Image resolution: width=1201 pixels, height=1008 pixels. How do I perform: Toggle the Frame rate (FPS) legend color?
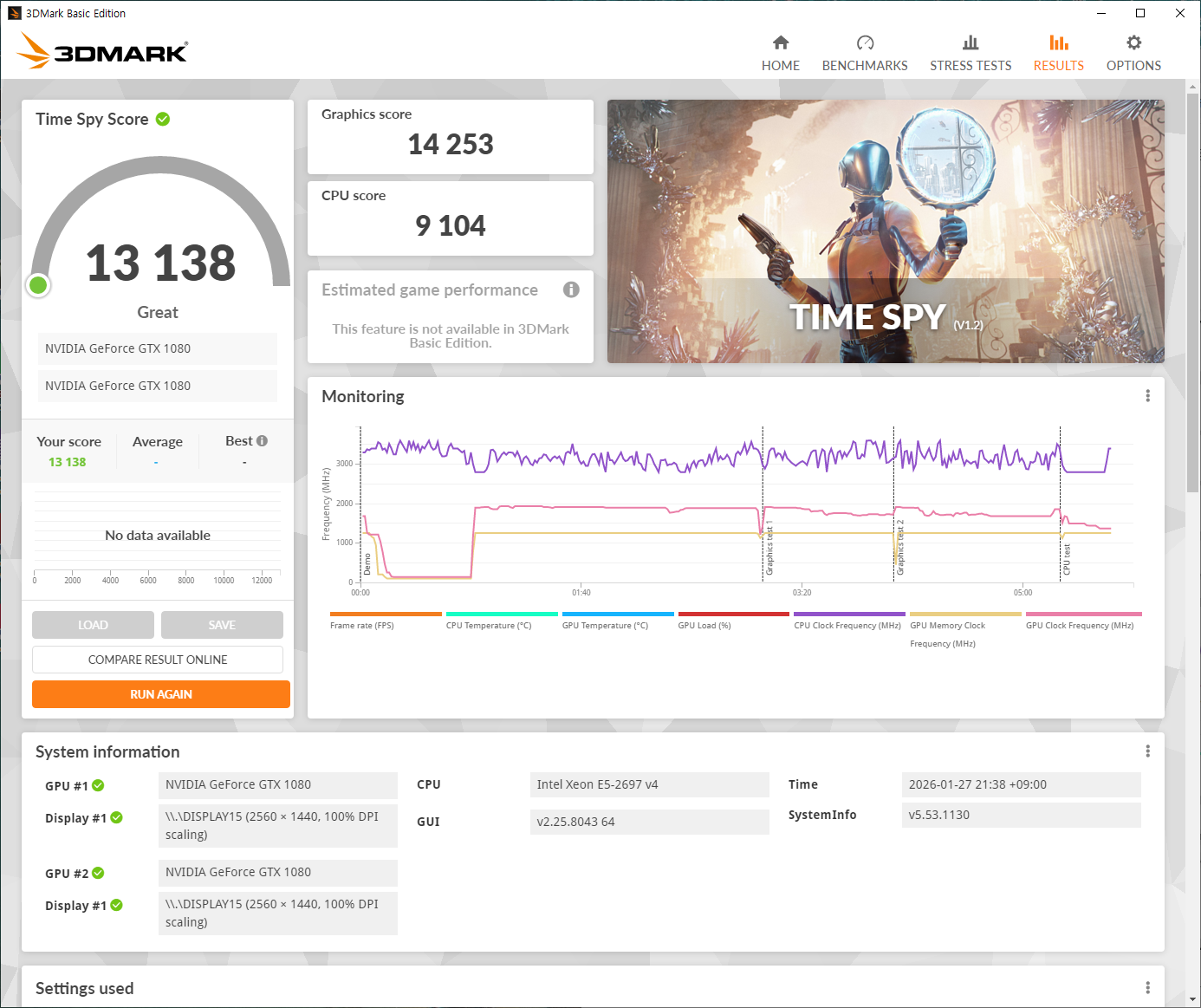pyautogui.click(x=386, y=614)
